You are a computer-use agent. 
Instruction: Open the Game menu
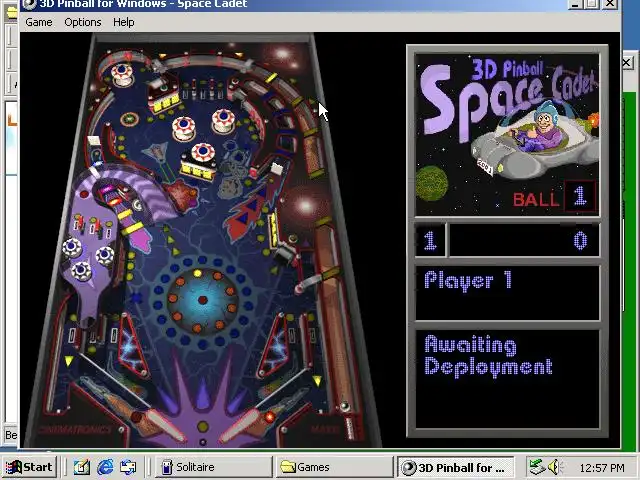38,22
